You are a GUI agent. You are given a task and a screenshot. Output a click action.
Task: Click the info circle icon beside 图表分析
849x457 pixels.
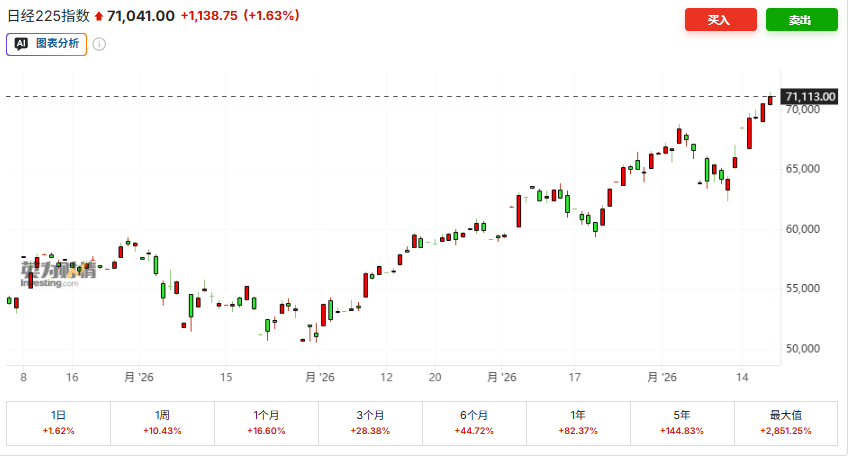pos(99,44)
